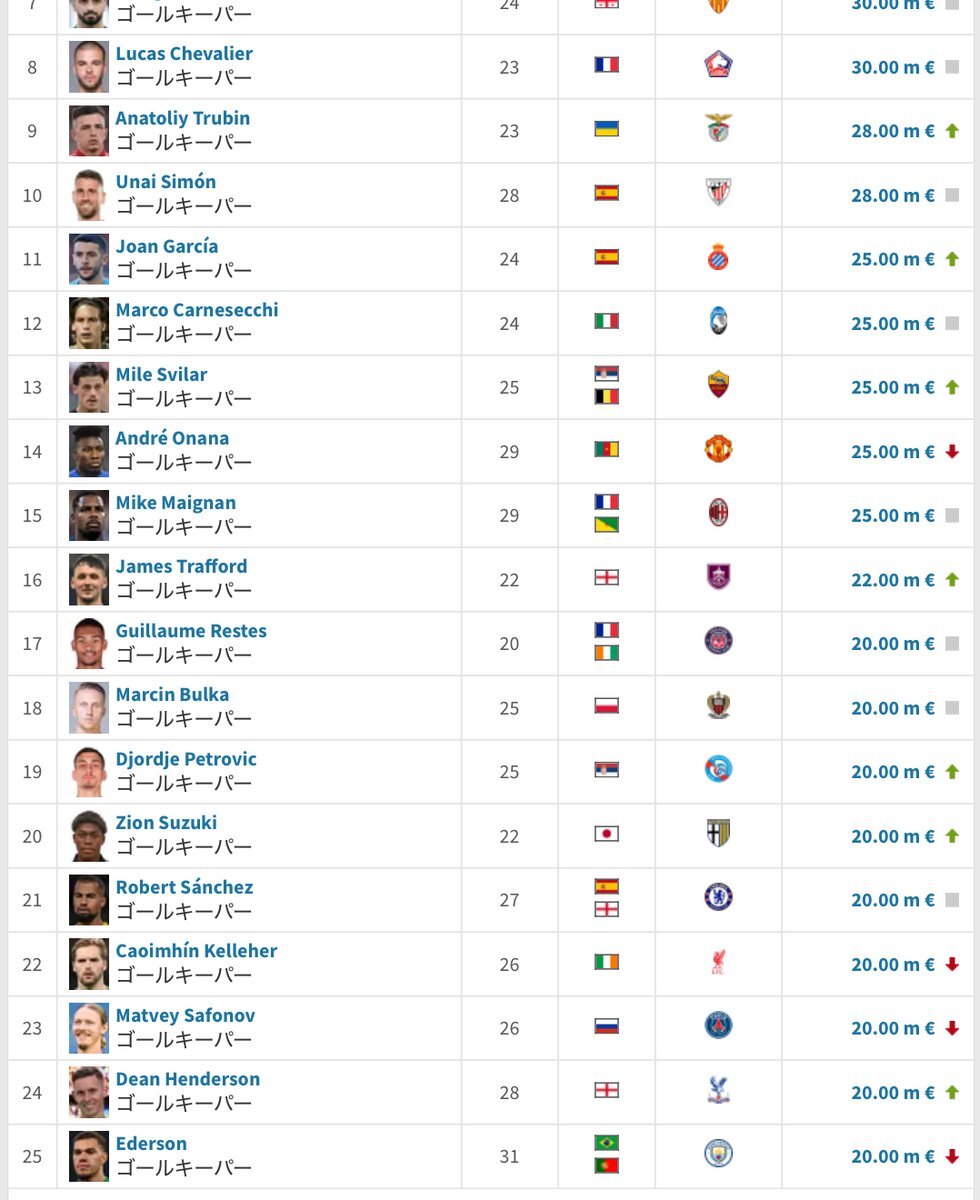
Task: Open Joan García player profile link
Action: tap(167, 246)
